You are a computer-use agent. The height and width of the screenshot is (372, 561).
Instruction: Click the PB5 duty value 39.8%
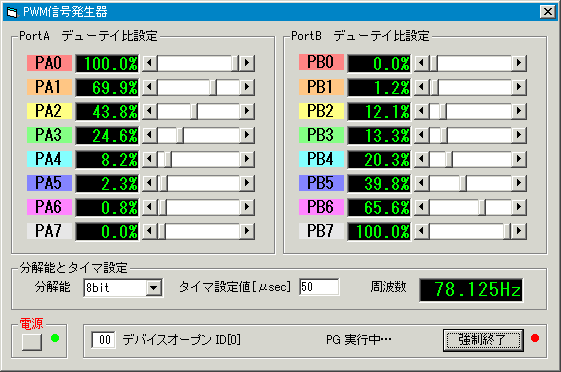pyautogui.click(x=379, y=183)
